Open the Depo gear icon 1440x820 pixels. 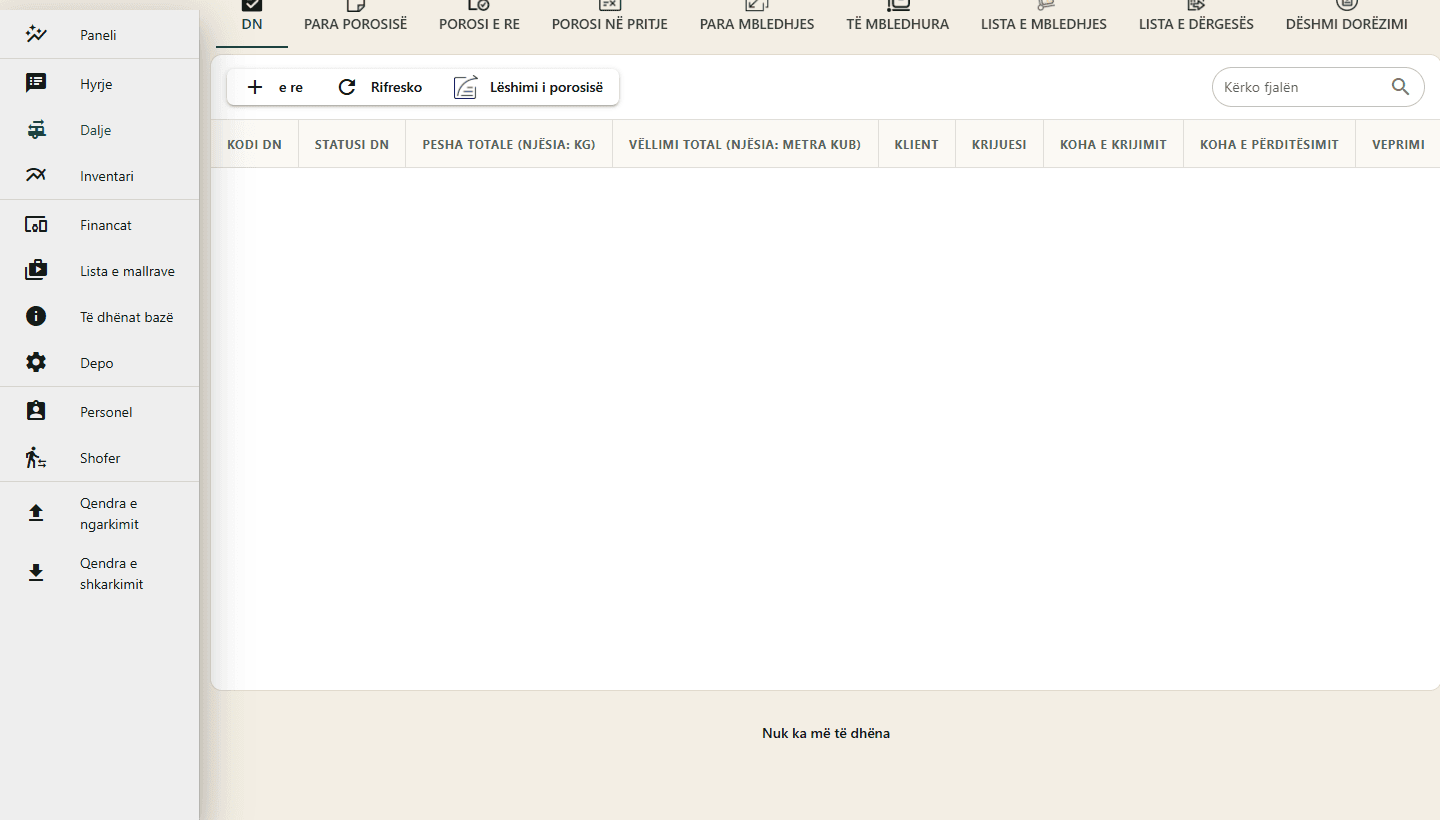(x=36, y=363)
